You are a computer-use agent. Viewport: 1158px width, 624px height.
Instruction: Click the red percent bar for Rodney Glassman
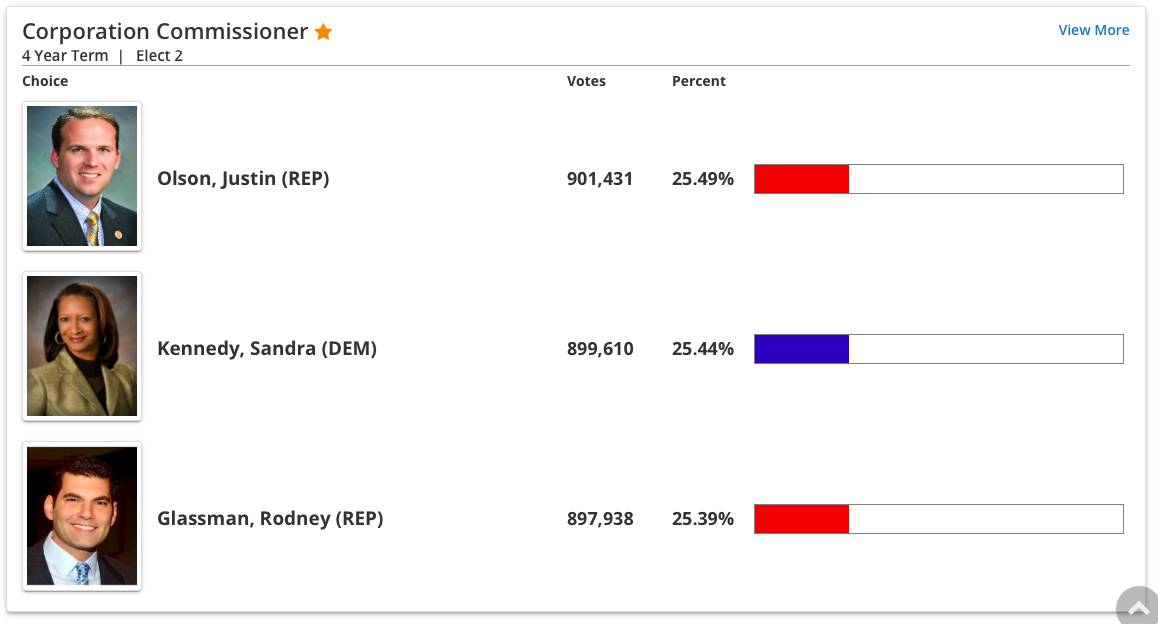click(x=801, y=519)
